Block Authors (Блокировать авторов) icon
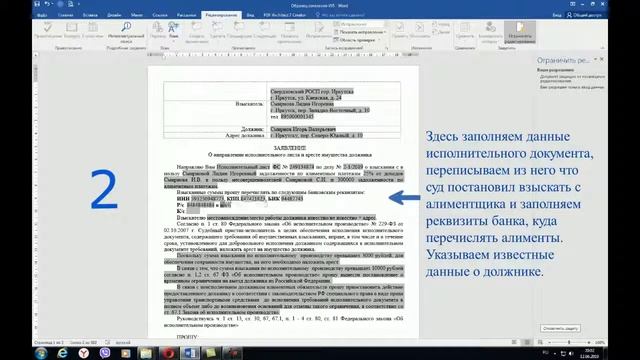The height and width of the screenshot is (360, 640). click(490, 32)
